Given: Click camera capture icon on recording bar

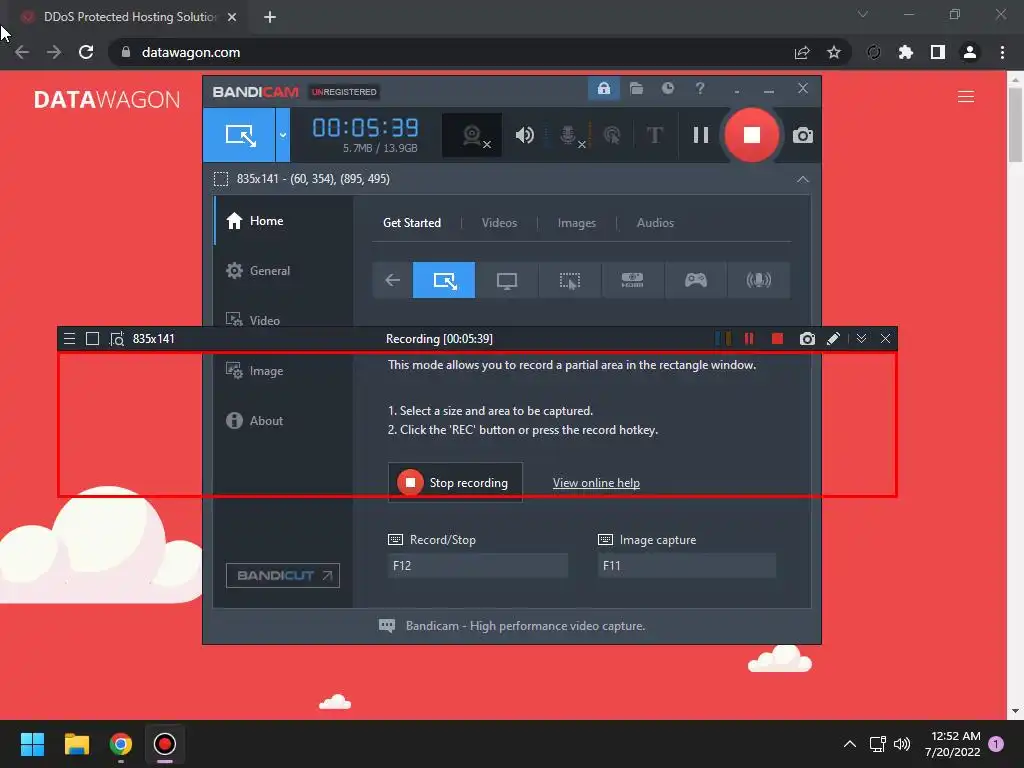Looking at the screenshot, I should tap(807, 338).
